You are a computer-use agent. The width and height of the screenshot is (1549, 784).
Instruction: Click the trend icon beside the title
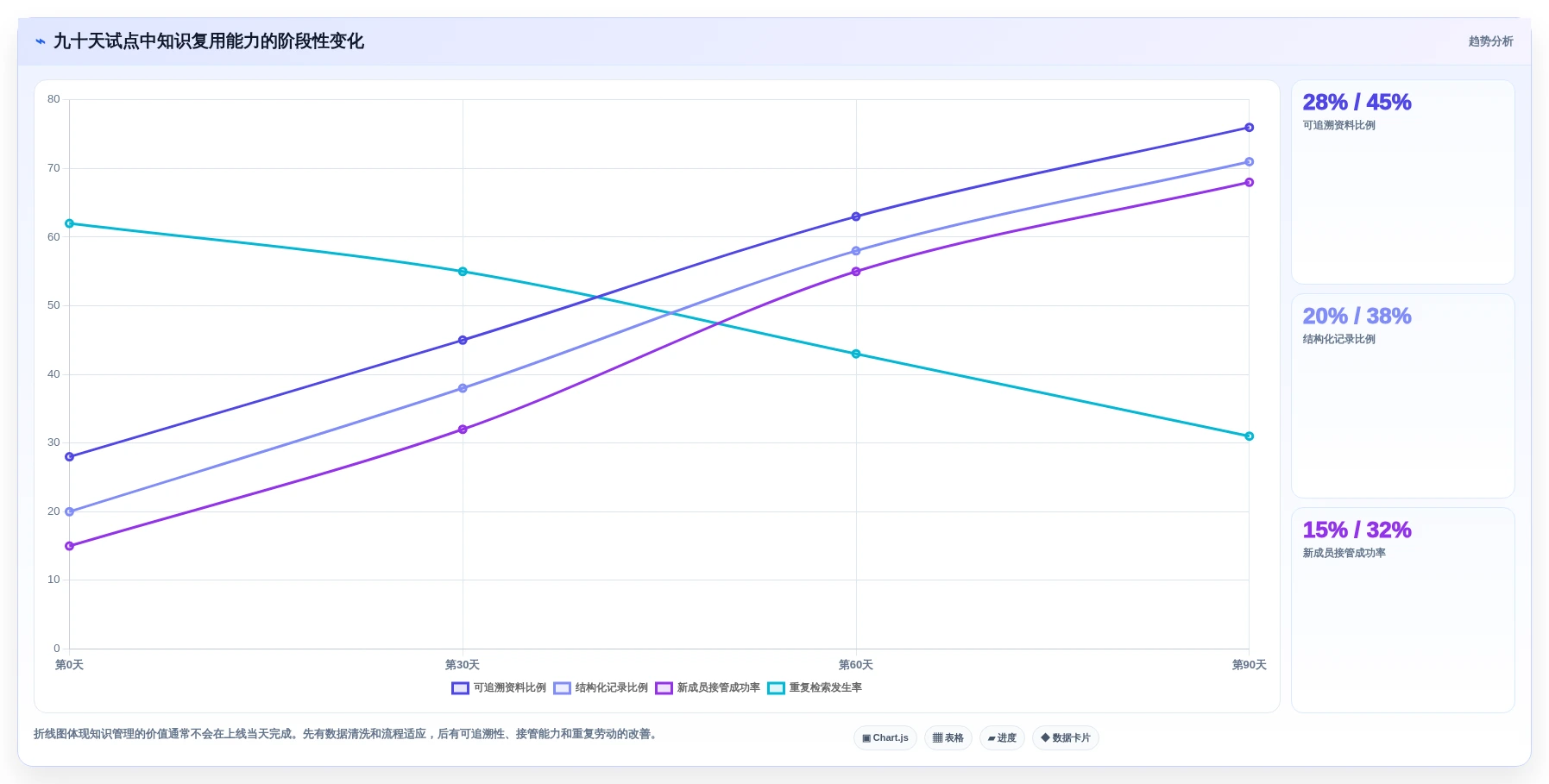(41, 41)
